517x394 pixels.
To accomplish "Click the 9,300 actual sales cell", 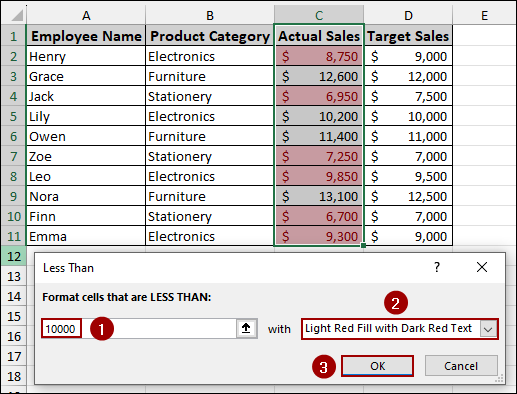I will click(x=319, y=236).
